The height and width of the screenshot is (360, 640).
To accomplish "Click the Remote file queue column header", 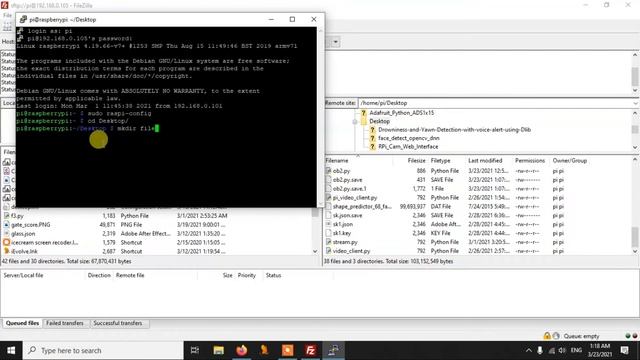I will 130,275.
